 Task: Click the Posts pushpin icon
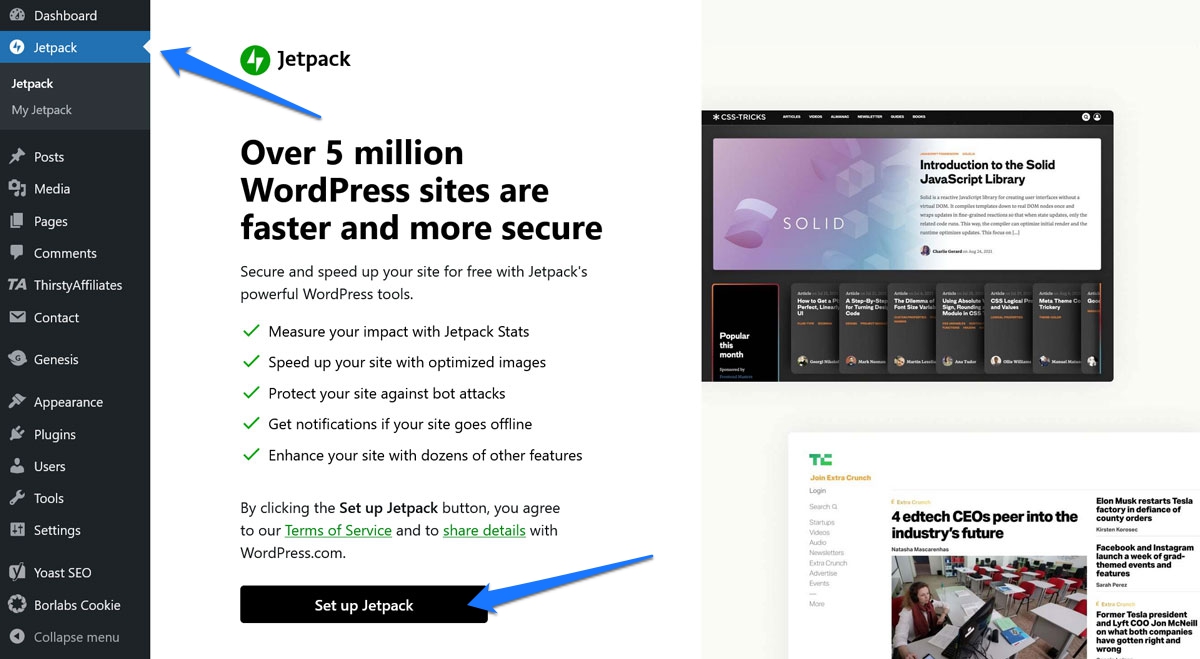(16, 156)
